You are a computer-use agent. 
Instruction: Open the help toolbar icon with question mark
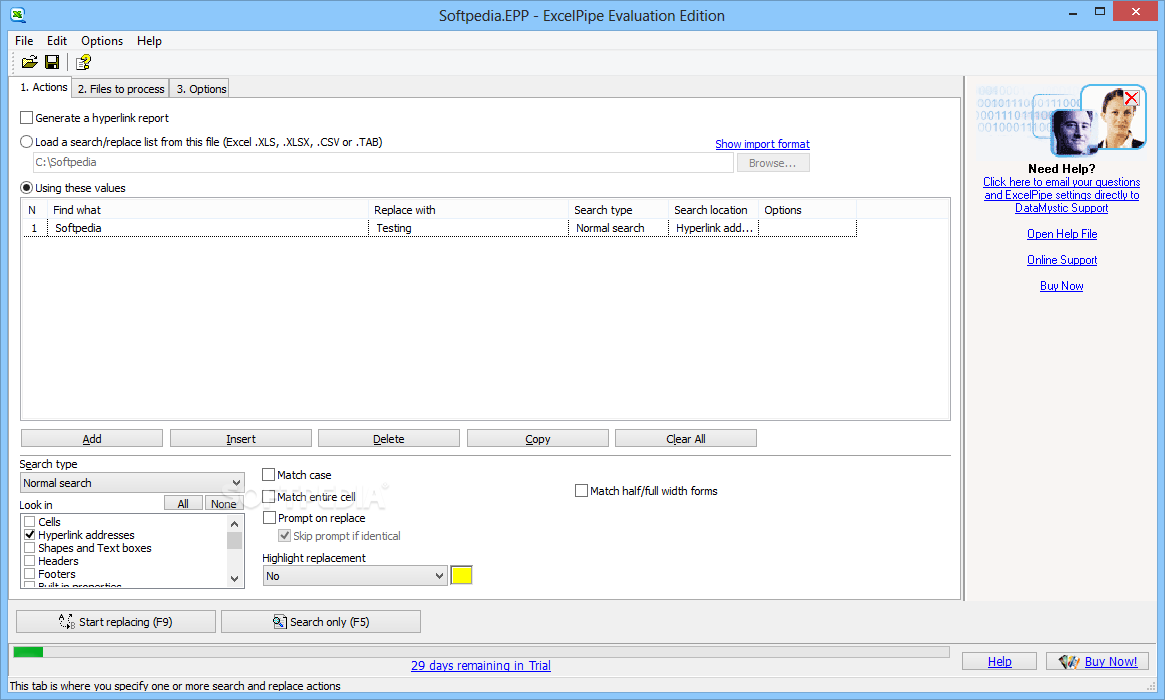pos(83,62)
